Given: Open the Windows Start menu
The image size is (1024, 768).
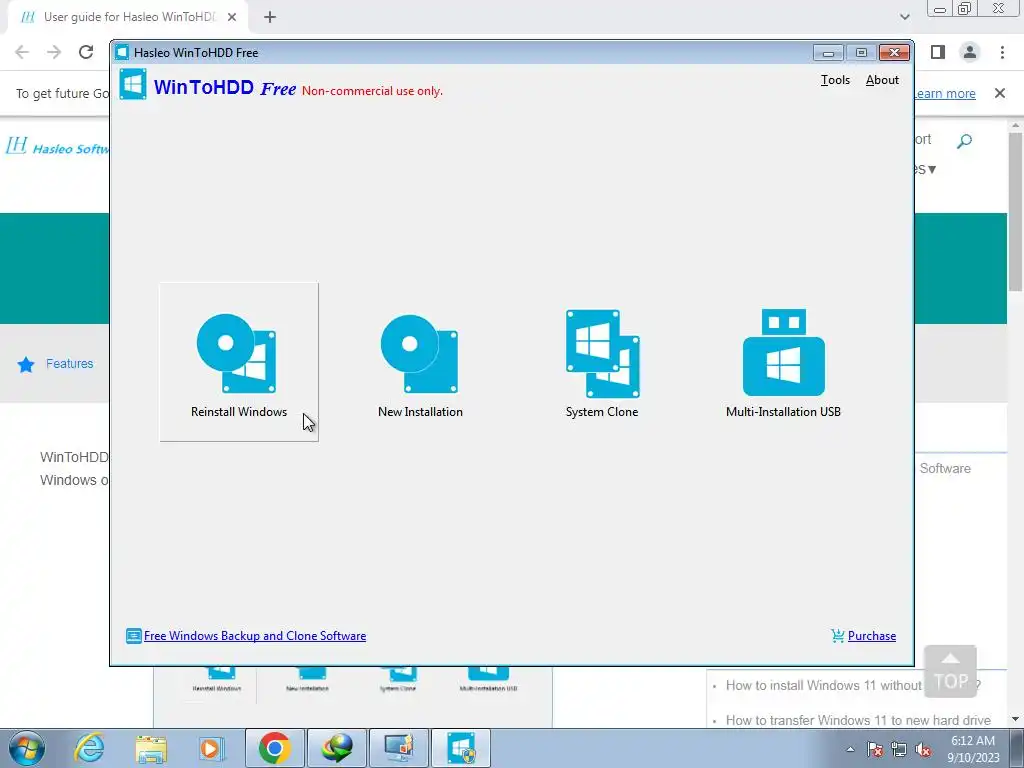Looking at the screenshot, I should pyautogui.click(x=27, y=748).
